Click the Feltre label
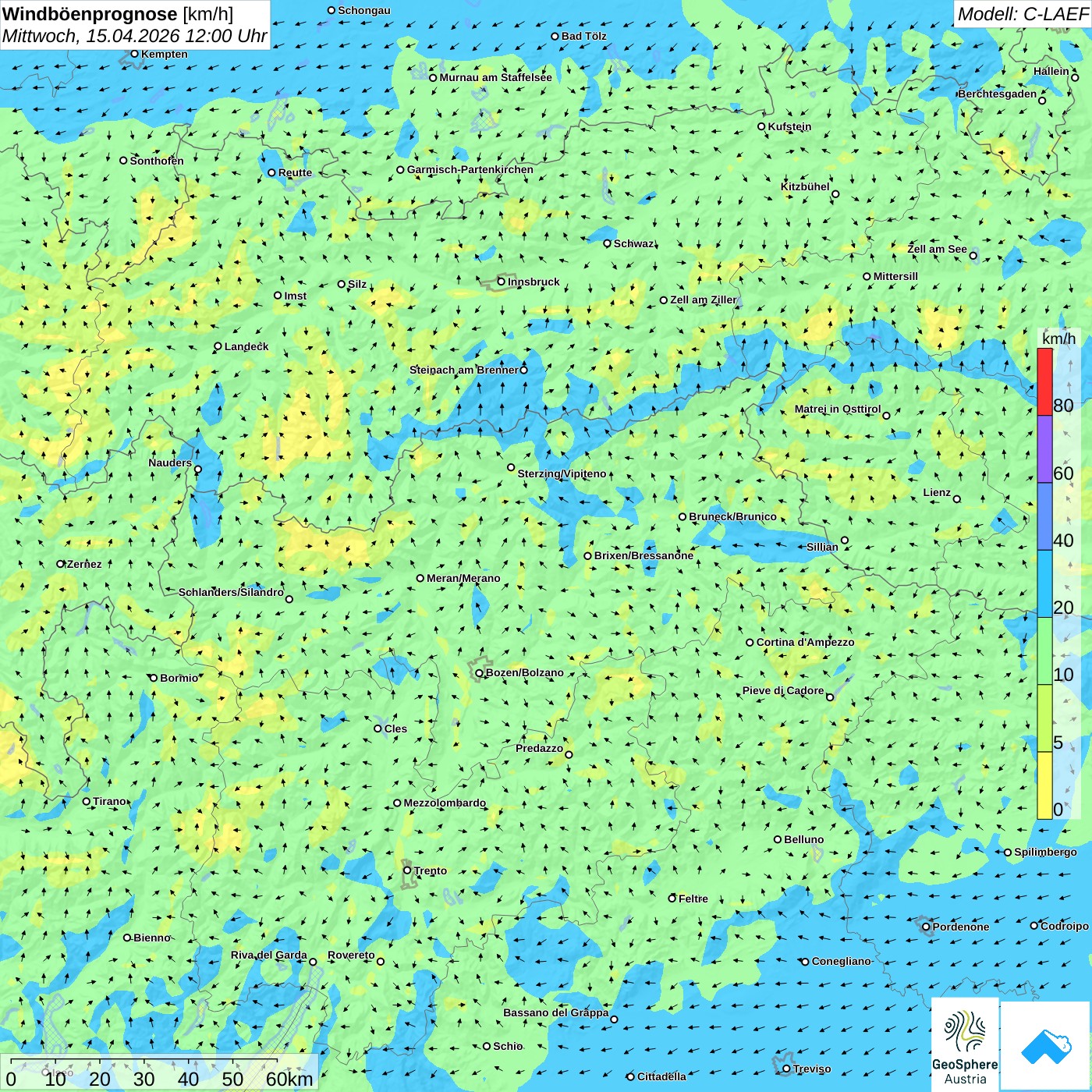Viewport: 1092px width, 1092px height. tap(693, 899)
